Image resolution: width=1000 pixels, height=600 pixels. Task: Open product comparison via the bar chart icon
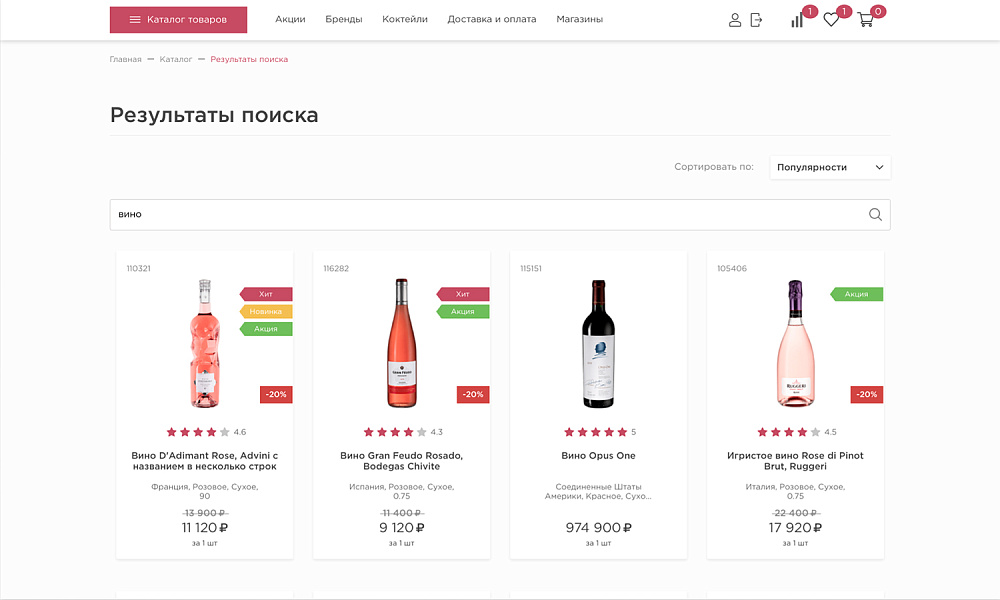796,21
